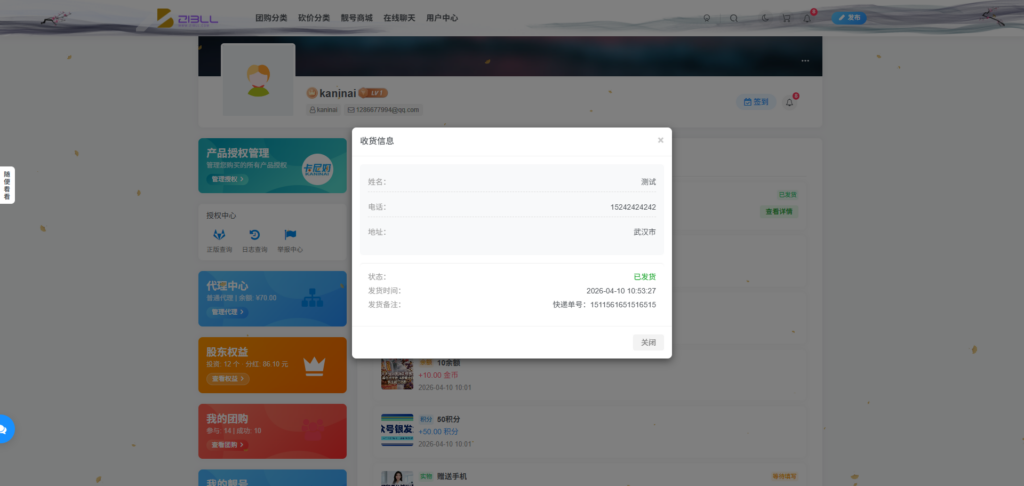This screenshot has width=1024, height=486.
Task: Click the 管理代理 button on 代理中心 card
Action: pyautogui.click(x=227, y=312)
